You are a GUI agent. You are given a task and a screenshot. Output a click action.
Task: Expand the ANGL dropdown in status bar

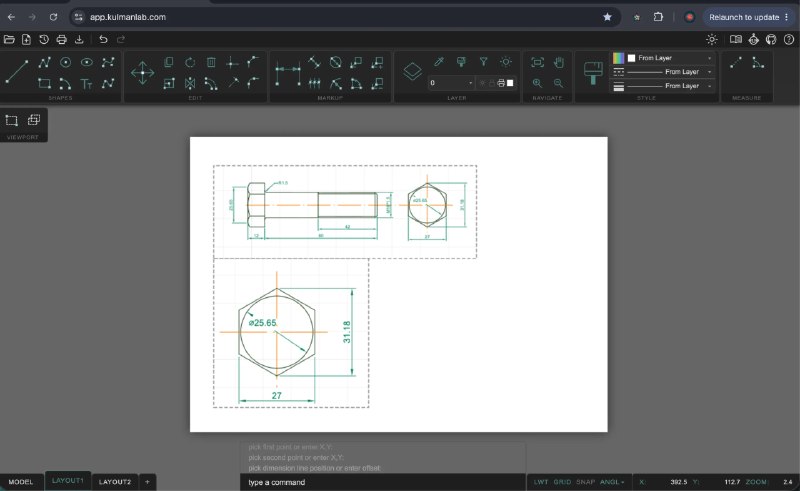click(613, 482)
